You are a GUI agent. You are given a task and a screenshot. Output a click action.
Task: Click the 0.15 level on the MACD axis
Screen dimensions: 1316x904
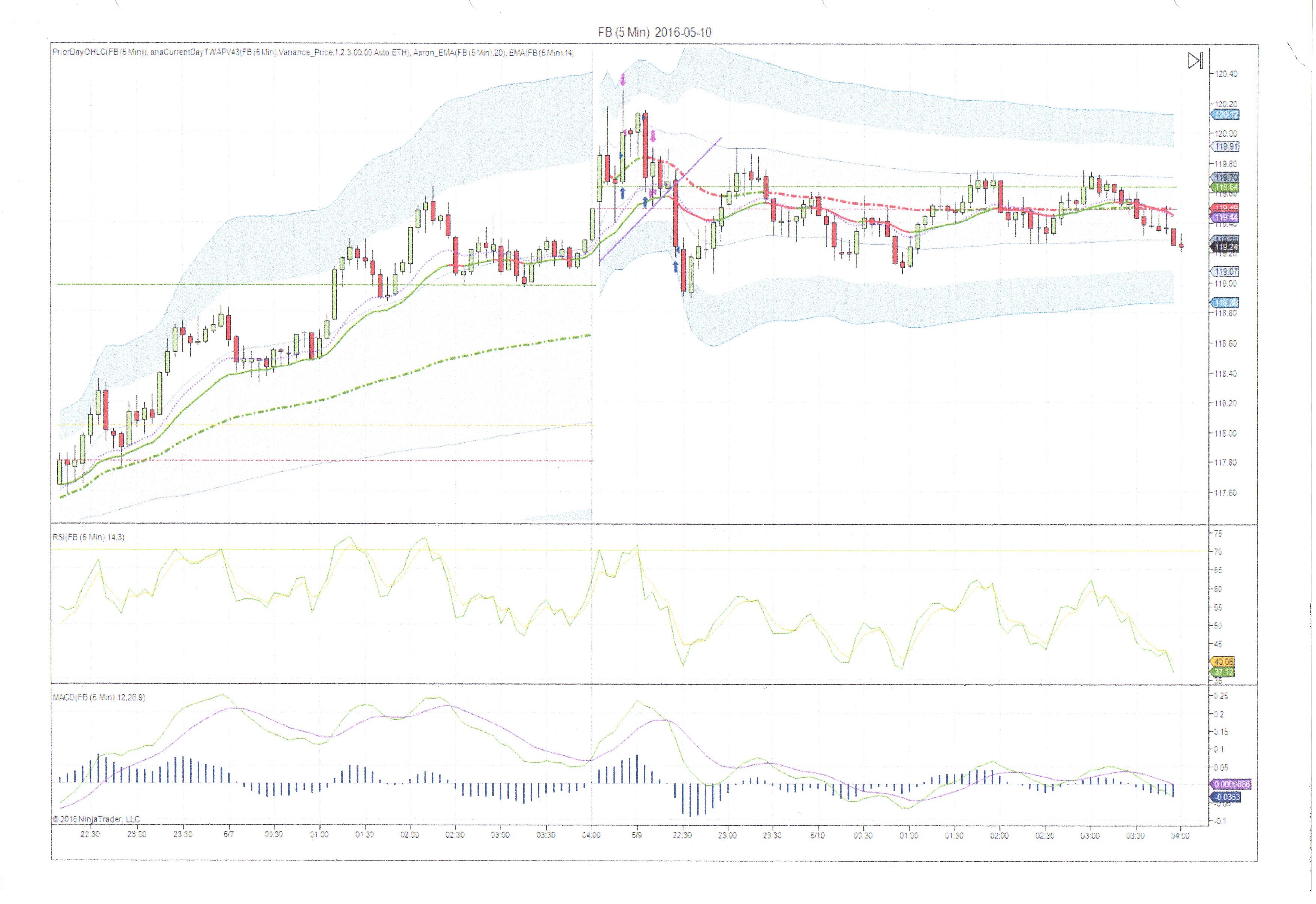[x=1221, y=732]
